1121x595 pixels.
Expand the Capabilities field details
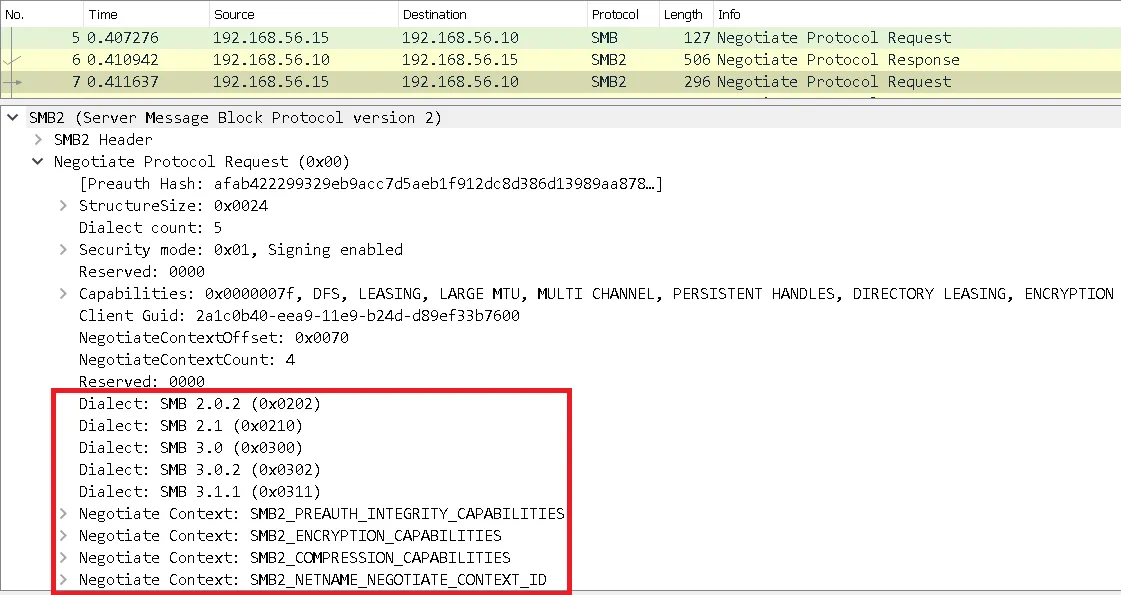click(62, 293)
